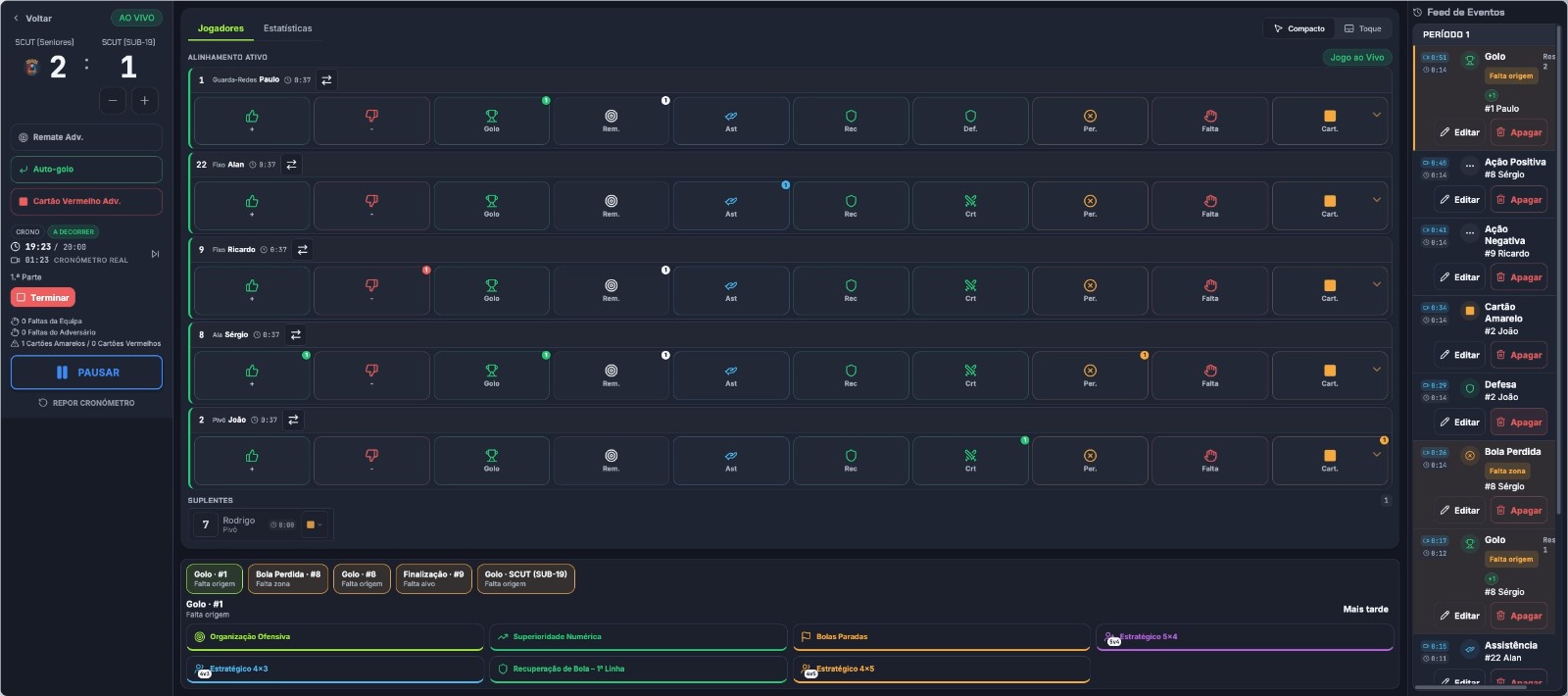Substitute player Paulo with swap icon
Image resolution: width=1568 pixels, height=696 pixels.
point(326,80)
